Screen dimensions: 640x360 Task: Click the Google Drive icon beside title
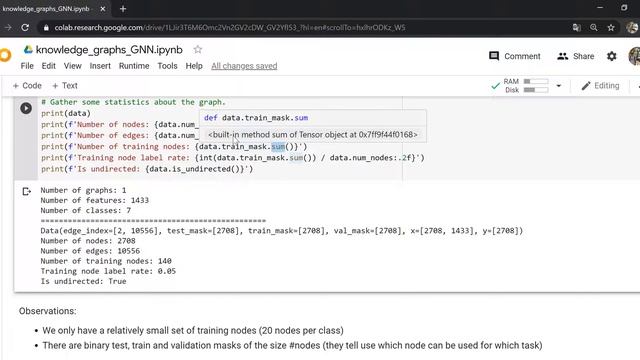tap(28, 49)
